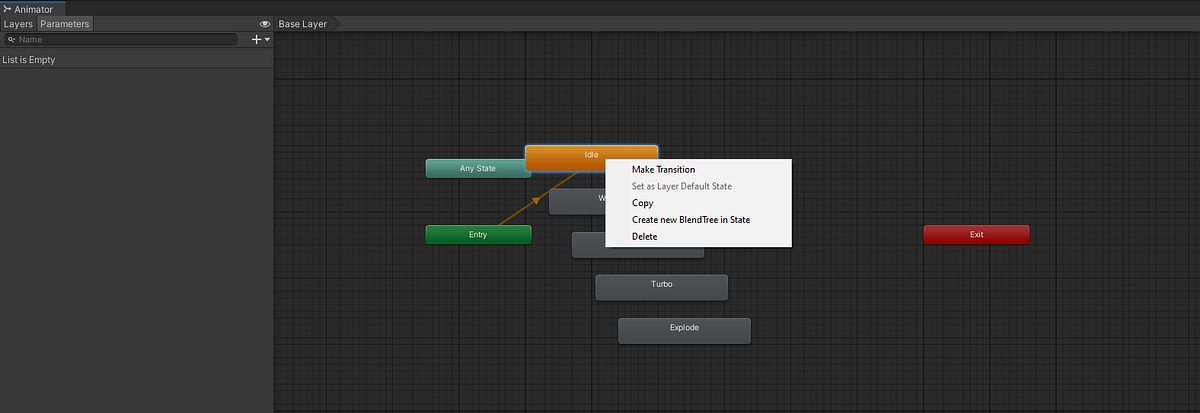Select the Any State node
Screen dimensions: 1200x413
click(477, 168)
